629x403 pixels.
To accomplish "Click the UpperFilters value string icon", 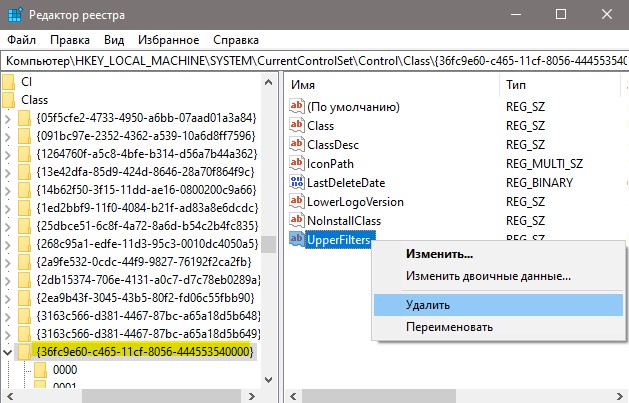I will (297, 239).
